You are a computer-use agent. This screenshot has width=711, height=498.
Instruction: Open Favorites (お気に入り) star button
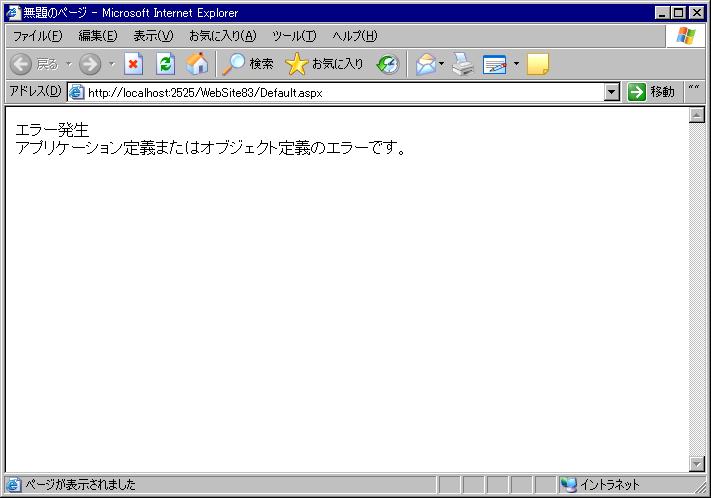pyautogui.click(x=325, y=64)
